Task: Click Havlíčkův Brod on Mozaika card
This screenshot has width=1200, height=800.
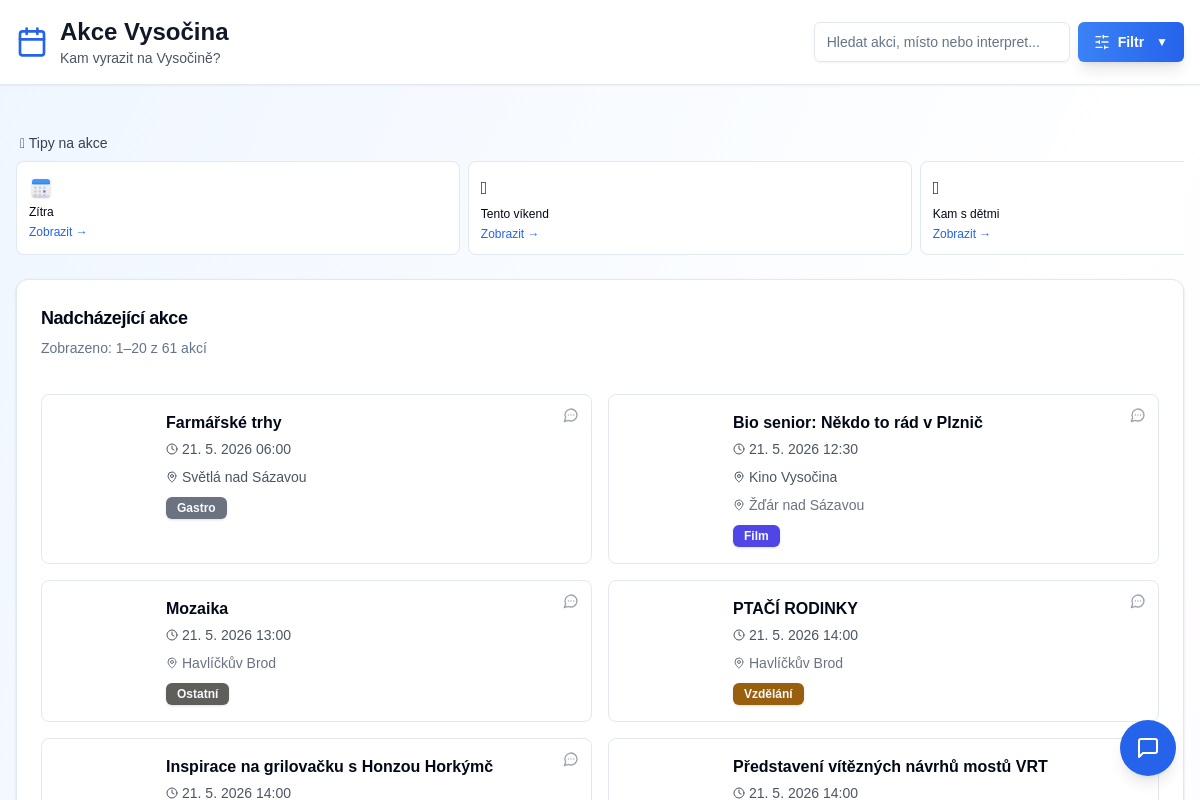Action: (x=229, y=663)
